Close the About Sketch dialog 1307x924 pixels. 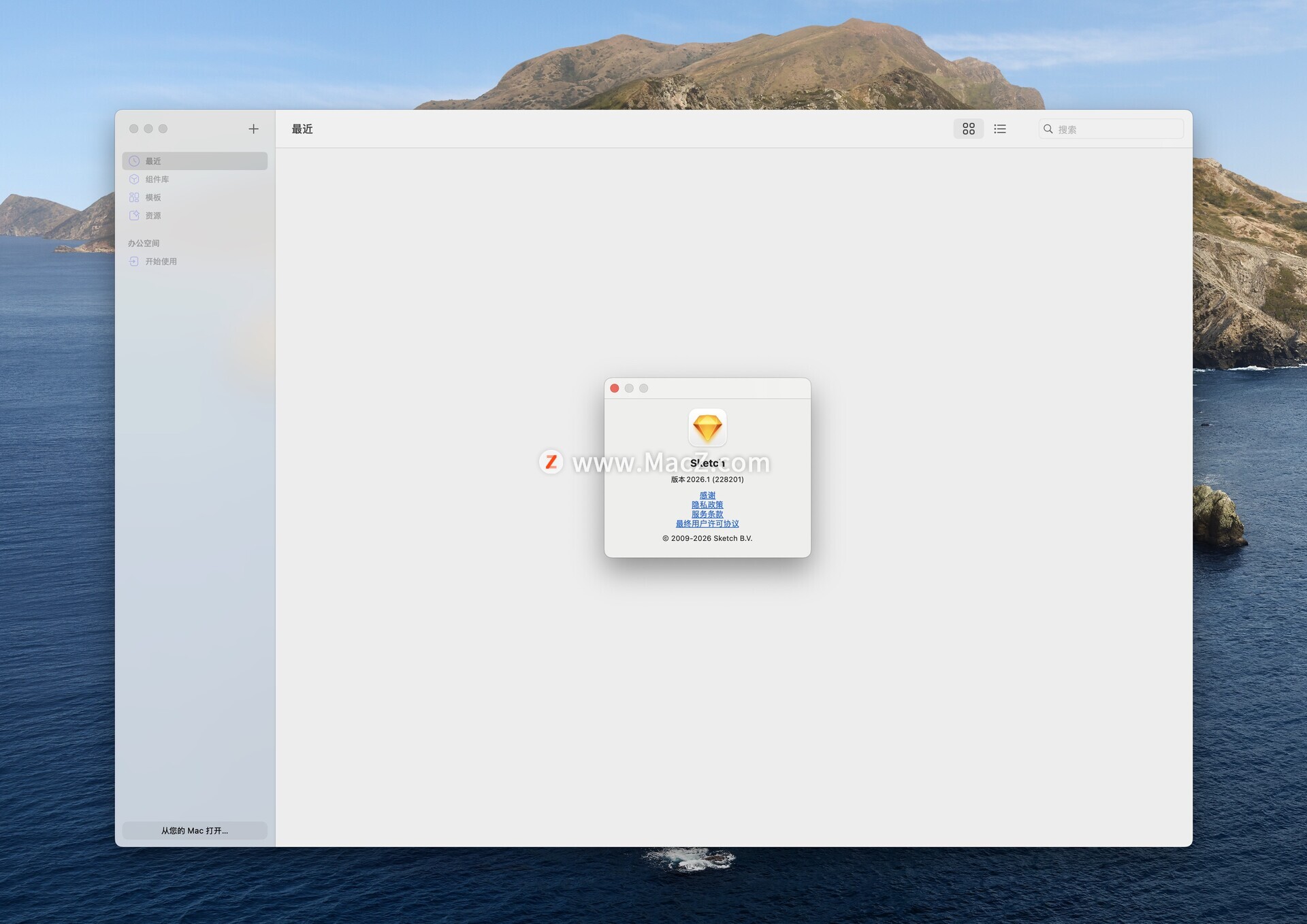(615, 389)
